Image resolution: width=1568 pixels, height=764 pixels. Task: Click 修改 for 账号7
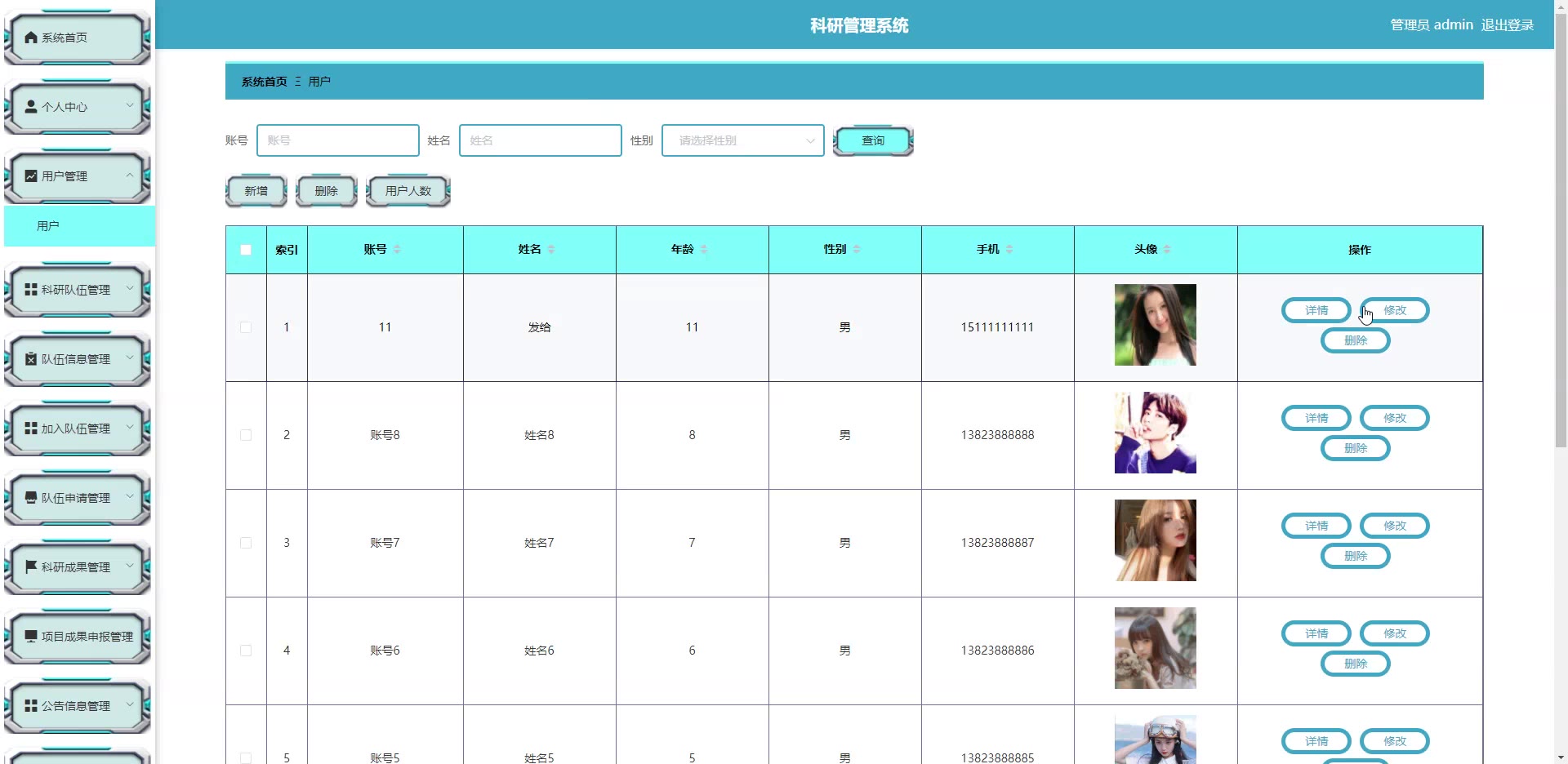pyautogui.click(x=1395, y=526)
